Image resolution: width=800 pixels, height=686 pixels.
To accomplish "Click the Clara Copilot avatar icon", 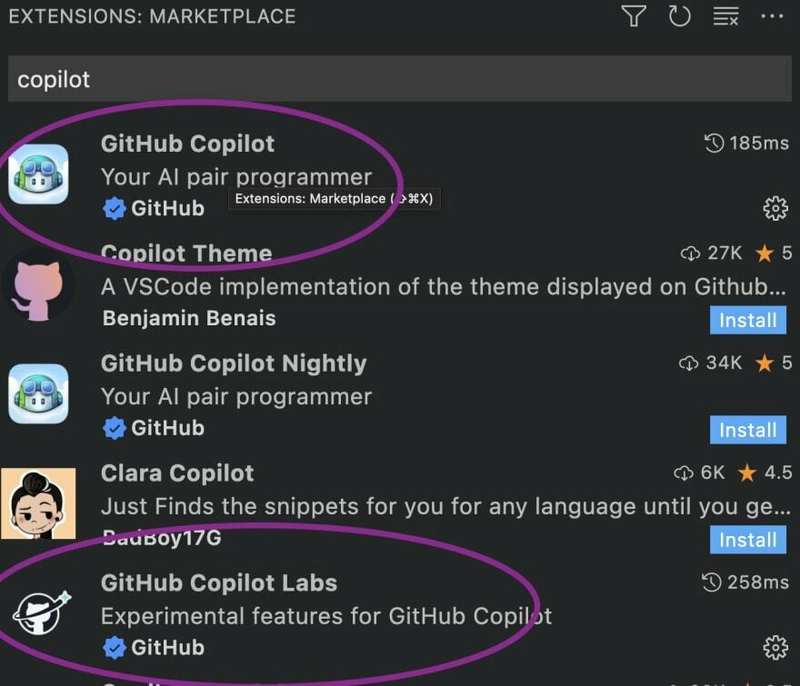I will pyautogui.click(x=39, y=503).
